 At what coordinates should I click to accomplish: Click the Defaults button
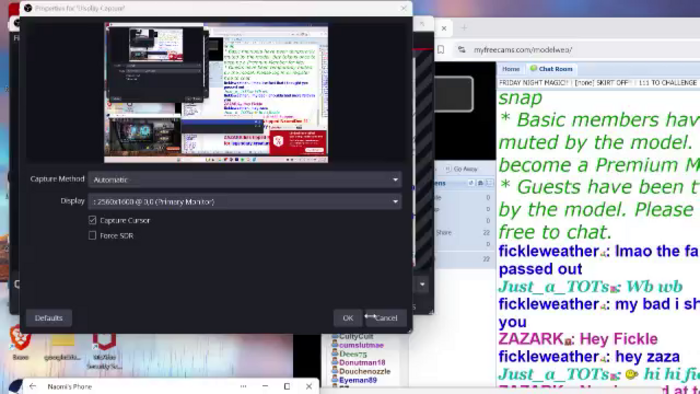tap(49, 318)
